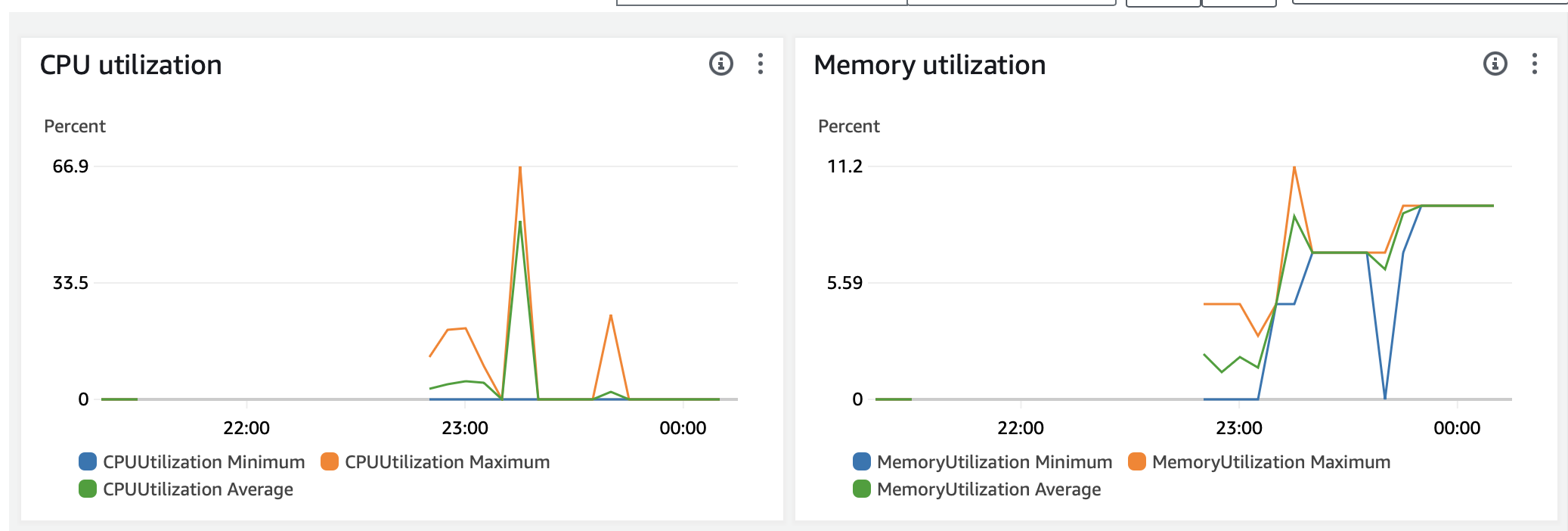Click the 66.9 percent CPU peak point

[520, 167]
